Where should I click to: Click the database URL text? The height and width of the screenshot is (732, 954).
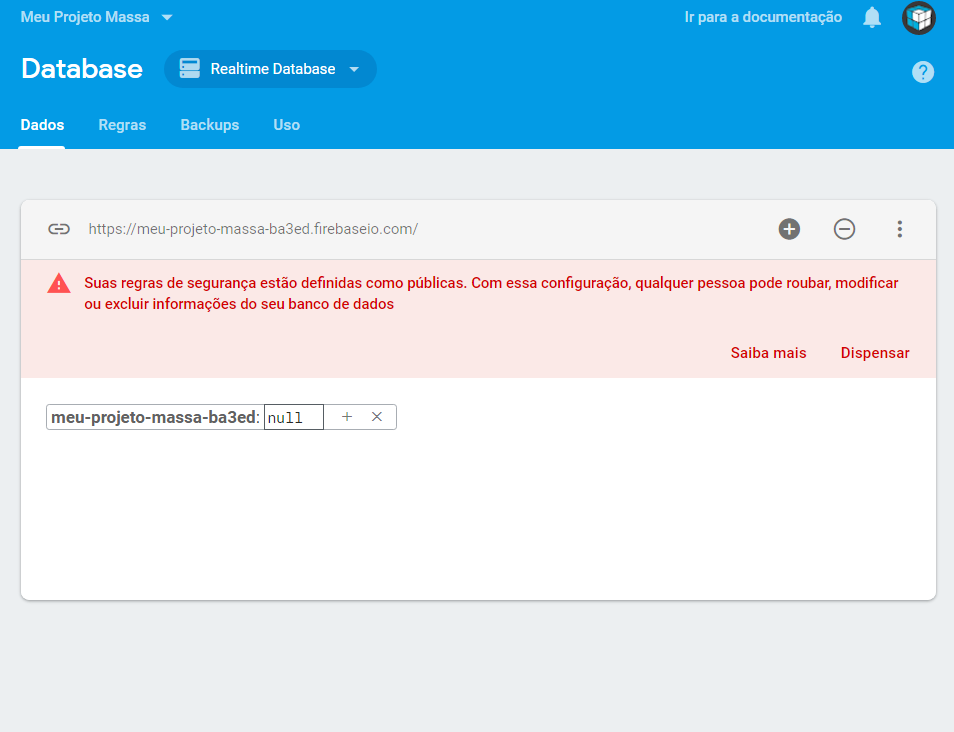253,229
